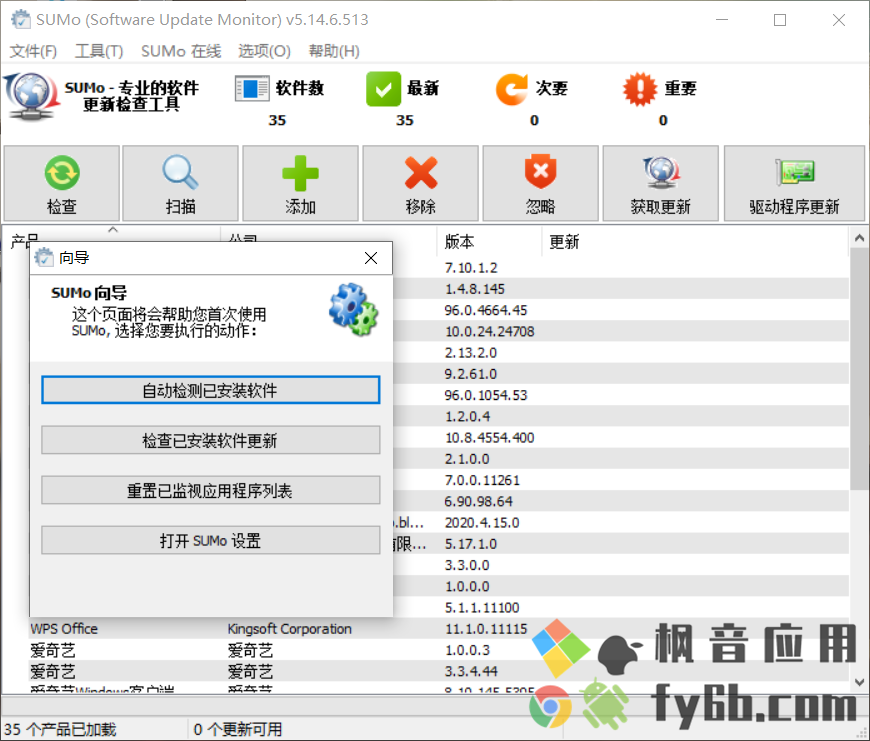This screenshot has width=870, height=741.
Task: Click version 10.8.4554.400
Action: 489,438
